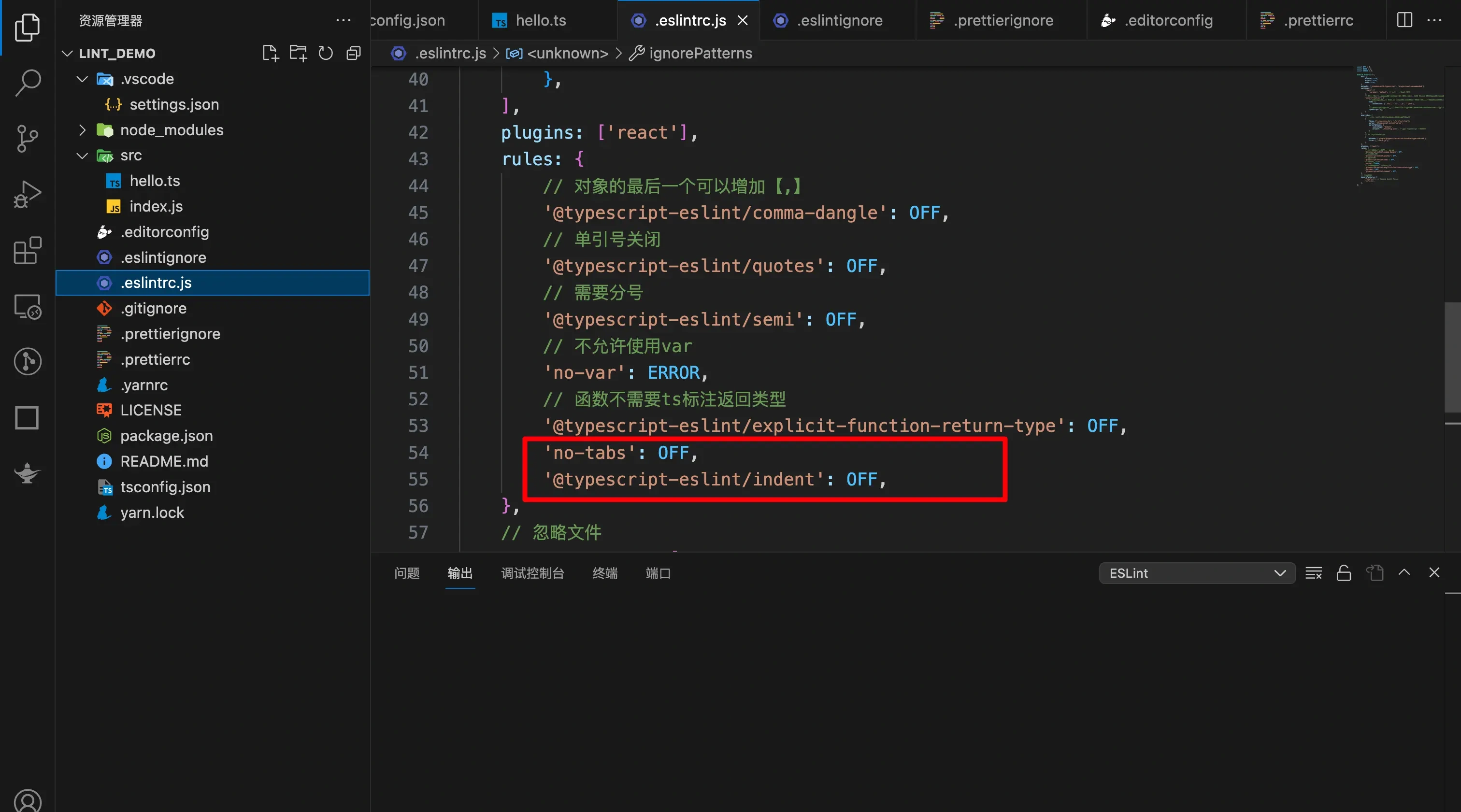
Task: Collapse all folders in explorer
Action: pos(353,53)
